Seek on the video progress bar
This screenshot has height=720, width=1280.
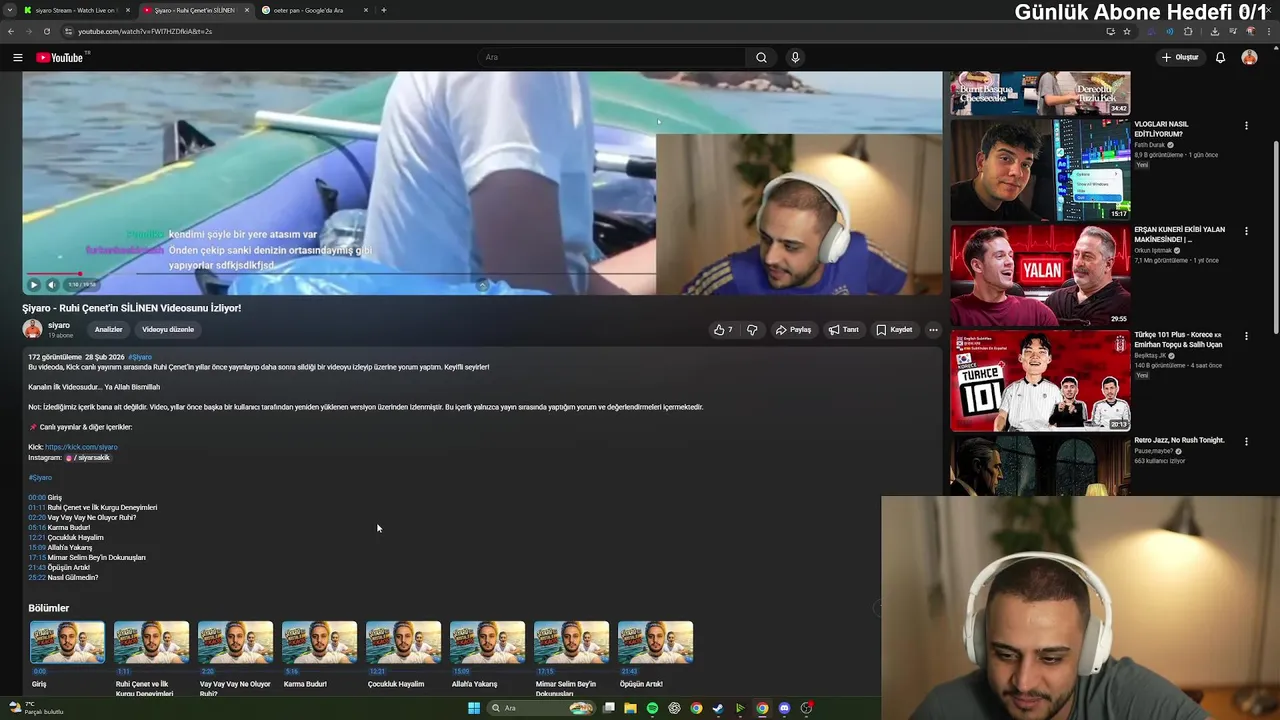341,273
